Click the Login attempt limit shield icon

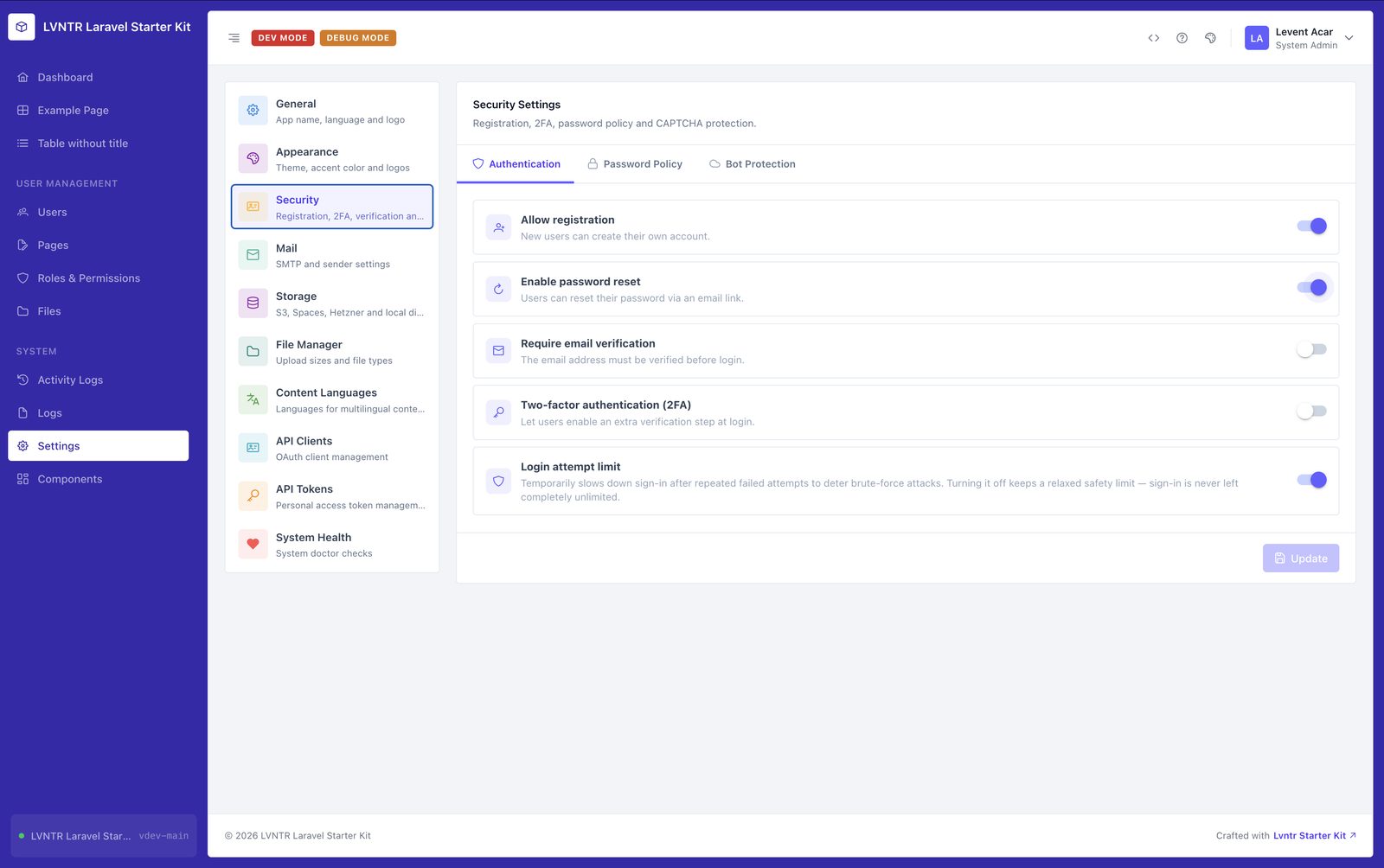click(x=498, y=481)
